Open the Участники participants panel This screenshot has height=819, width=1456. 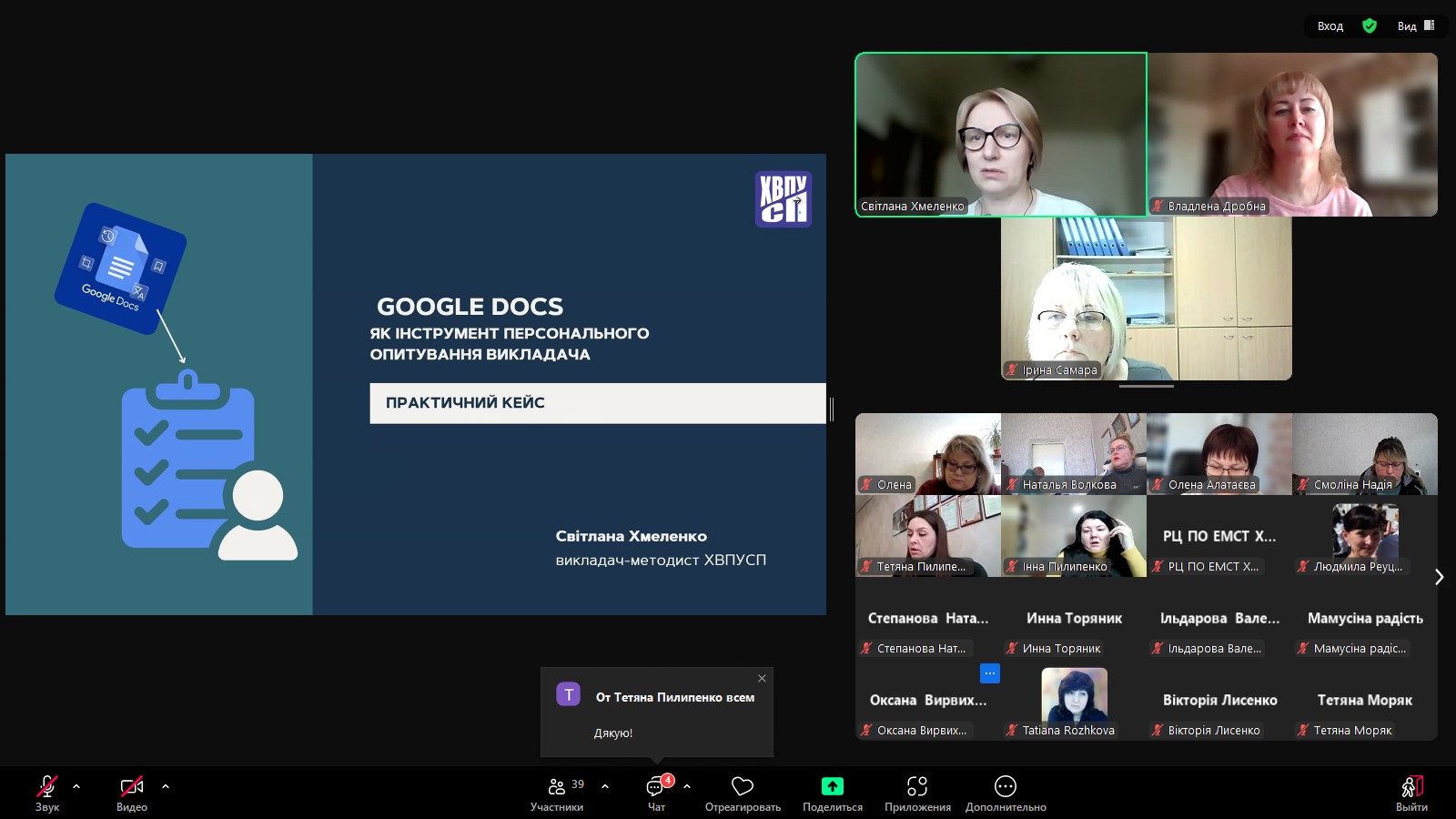click(x=557, y=792)
